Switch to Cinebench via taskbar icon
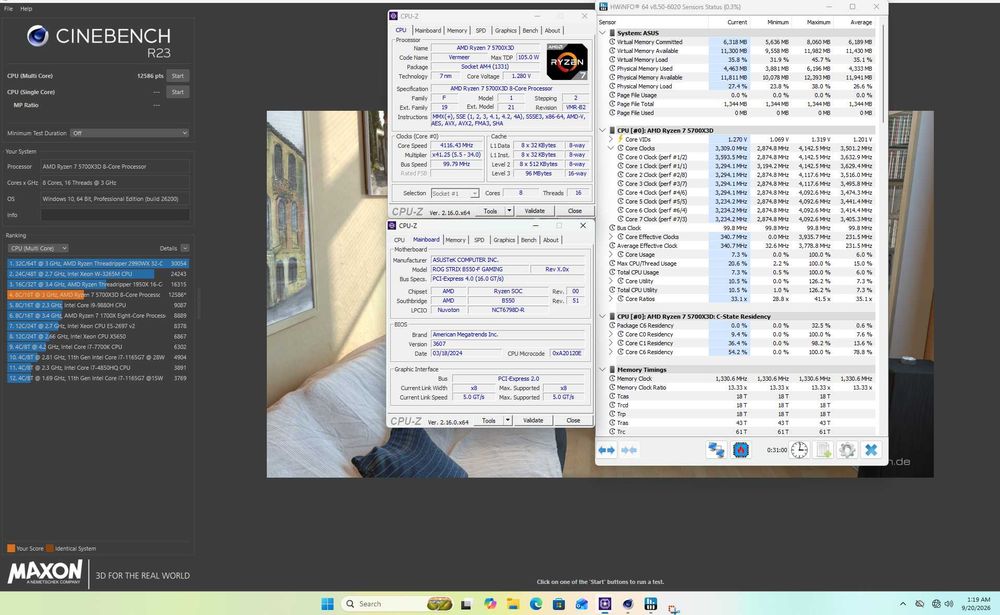1000x615 pixels. pyautogui.click(x=628, y=604)
